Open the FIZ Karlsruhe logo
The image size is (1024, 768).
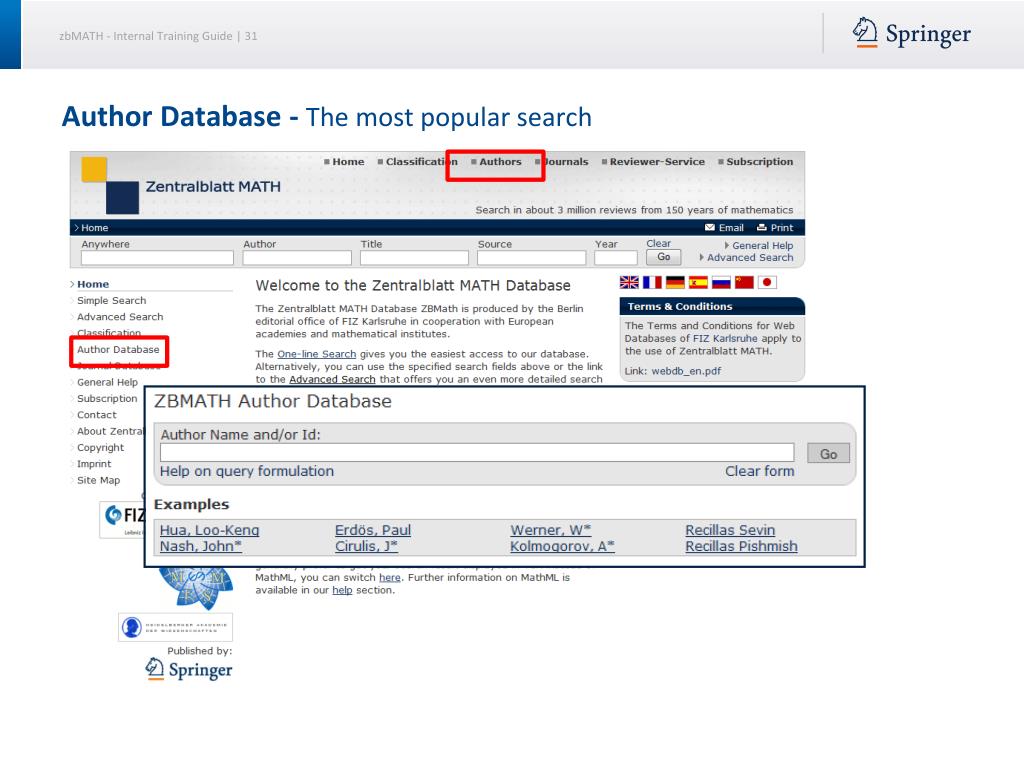tap(123, 519)
